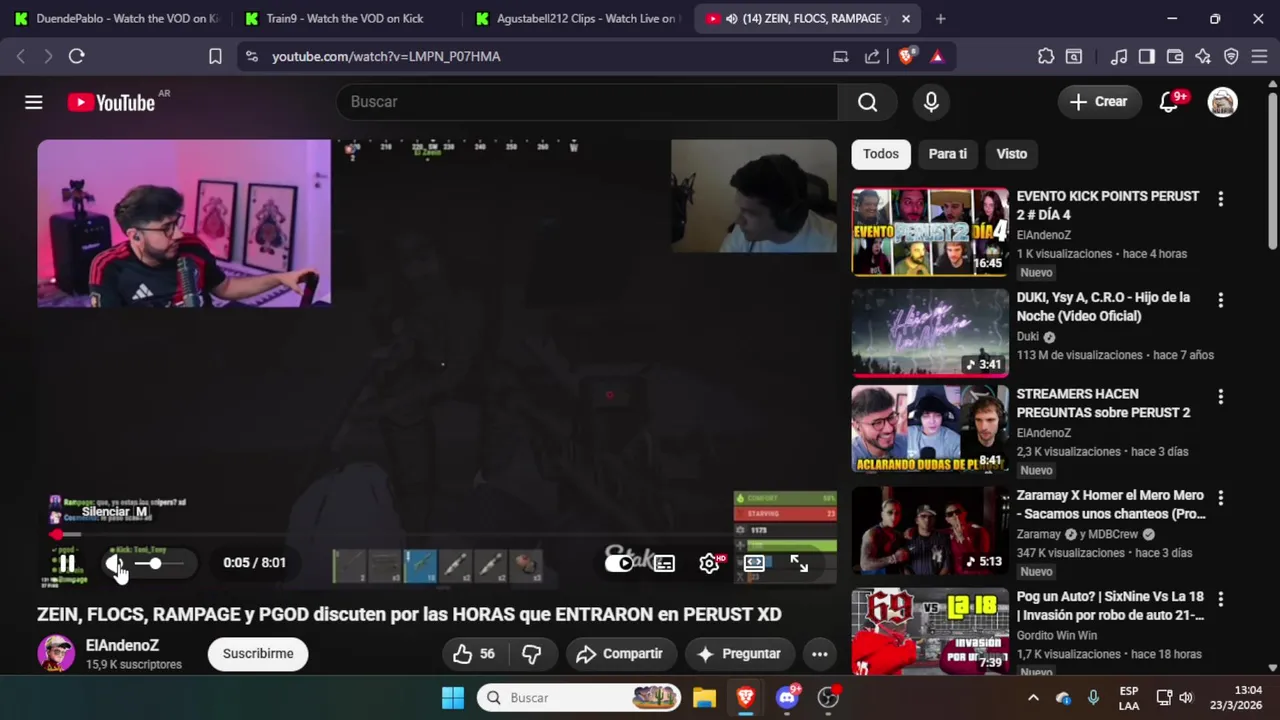The width and height of the screenshot is (1280, 720).
Task: Open Brave Wallet icon
Action: [x=1175, y=56]
